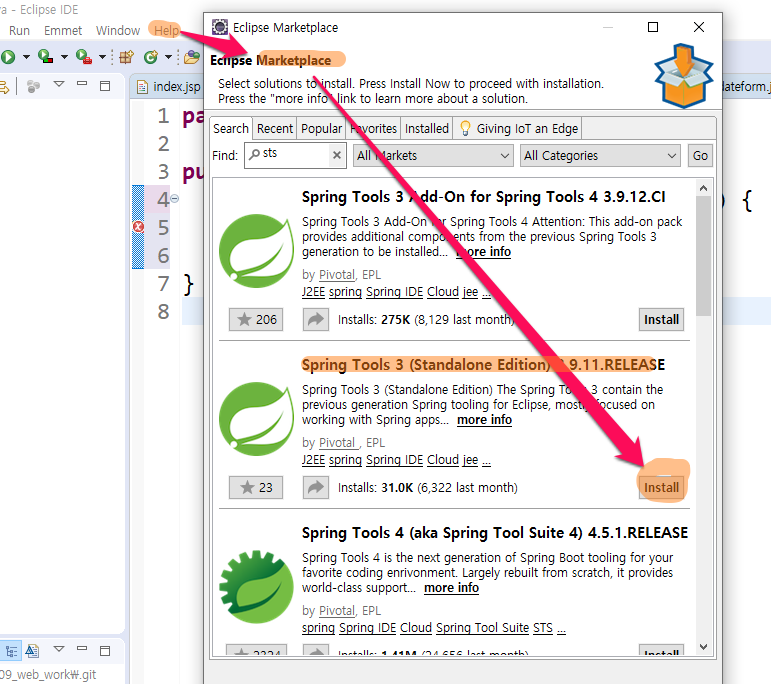Image resolution: width=771 pixels, height=684 pixels.
Task: Close the Eclipse Marketplace dialog
Action: coord(699,27)
